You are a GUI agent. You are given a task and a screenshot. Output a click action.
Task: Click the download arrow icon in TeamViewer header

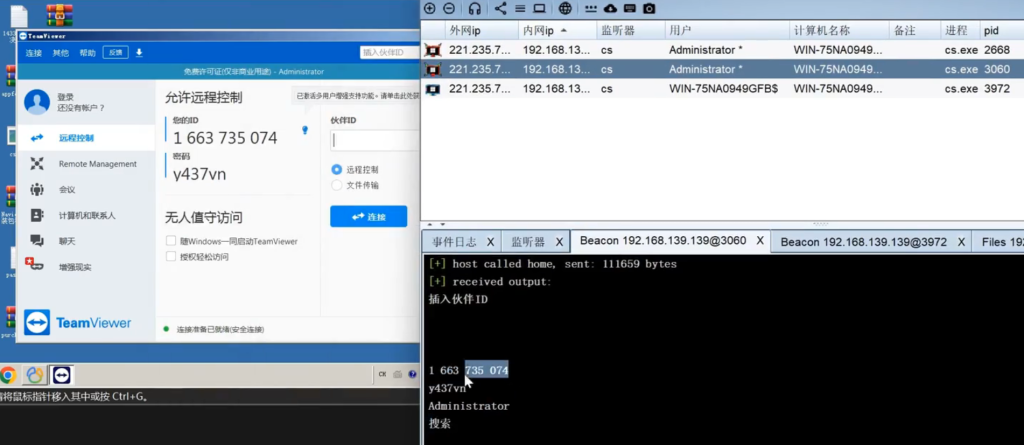(139, 52)
